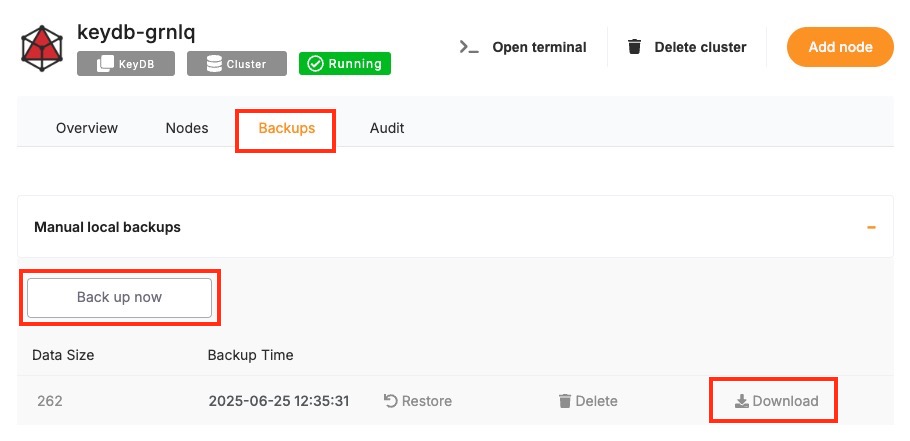Select the 2025-06-25 12:35:31 backup entry
The image size is (910, 441).
[x=278, y=401]
